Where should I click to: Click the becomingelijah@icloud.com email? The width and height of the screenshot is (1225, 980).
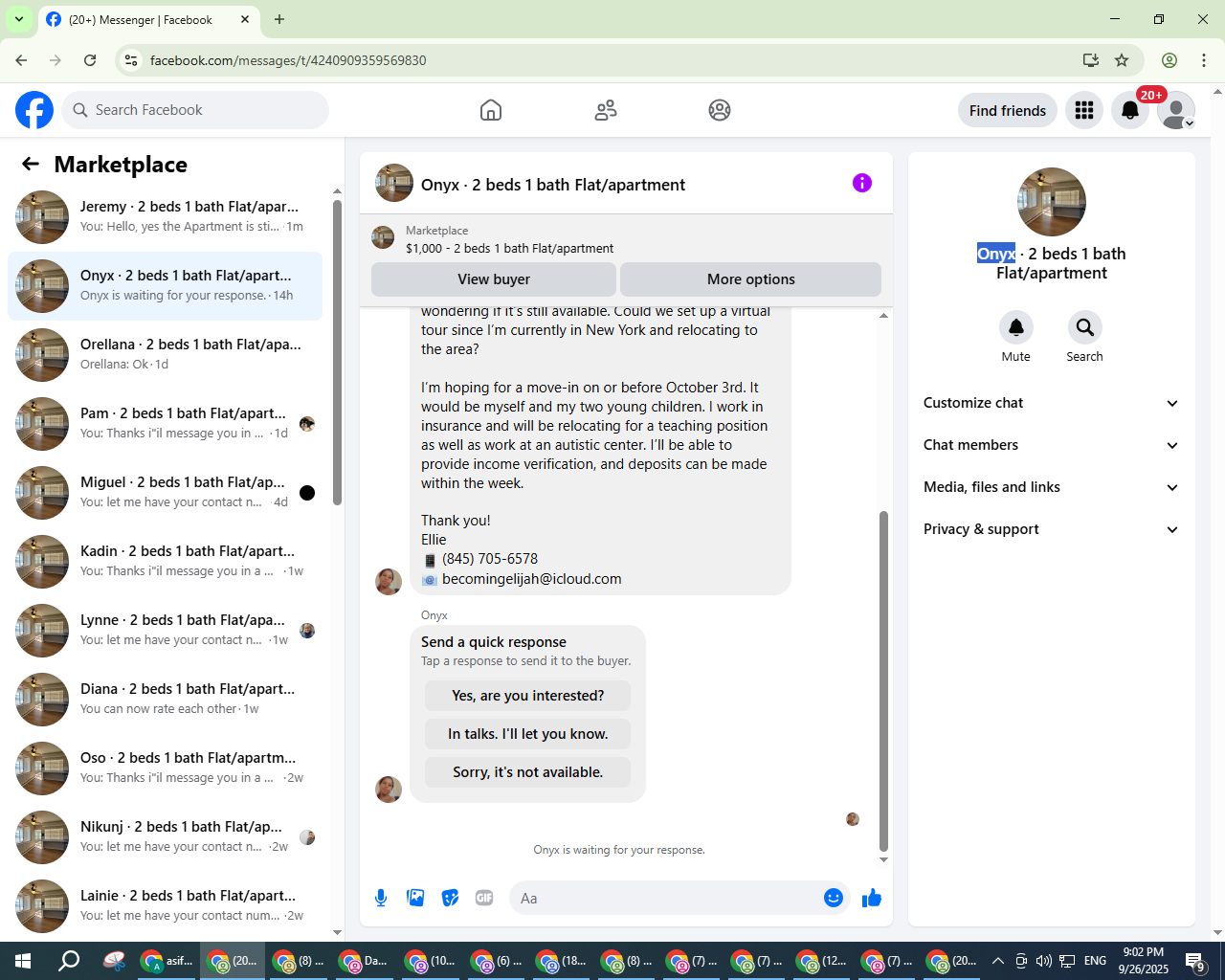(x=531, y=579)
